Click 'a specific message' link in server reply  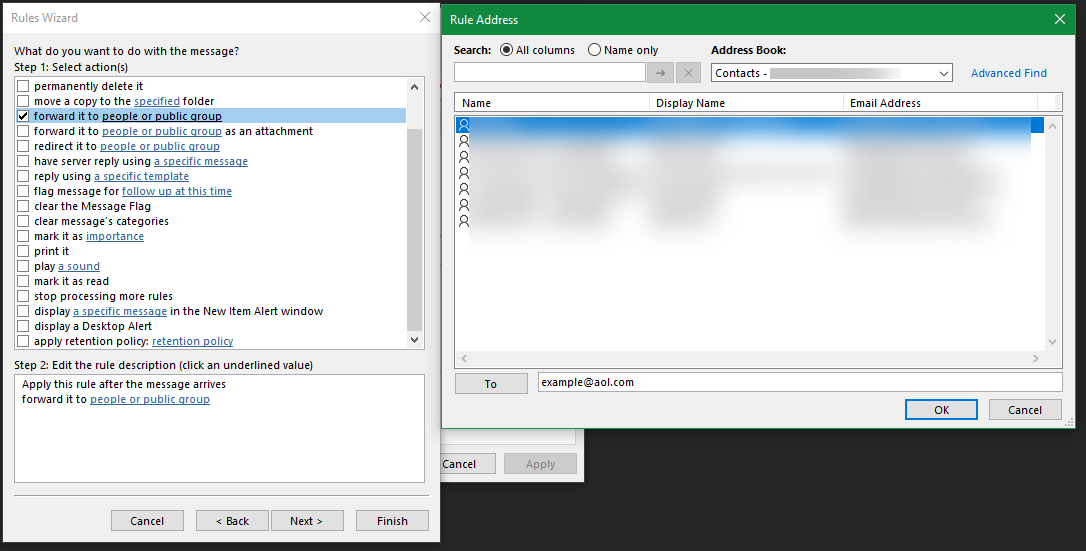201,161
